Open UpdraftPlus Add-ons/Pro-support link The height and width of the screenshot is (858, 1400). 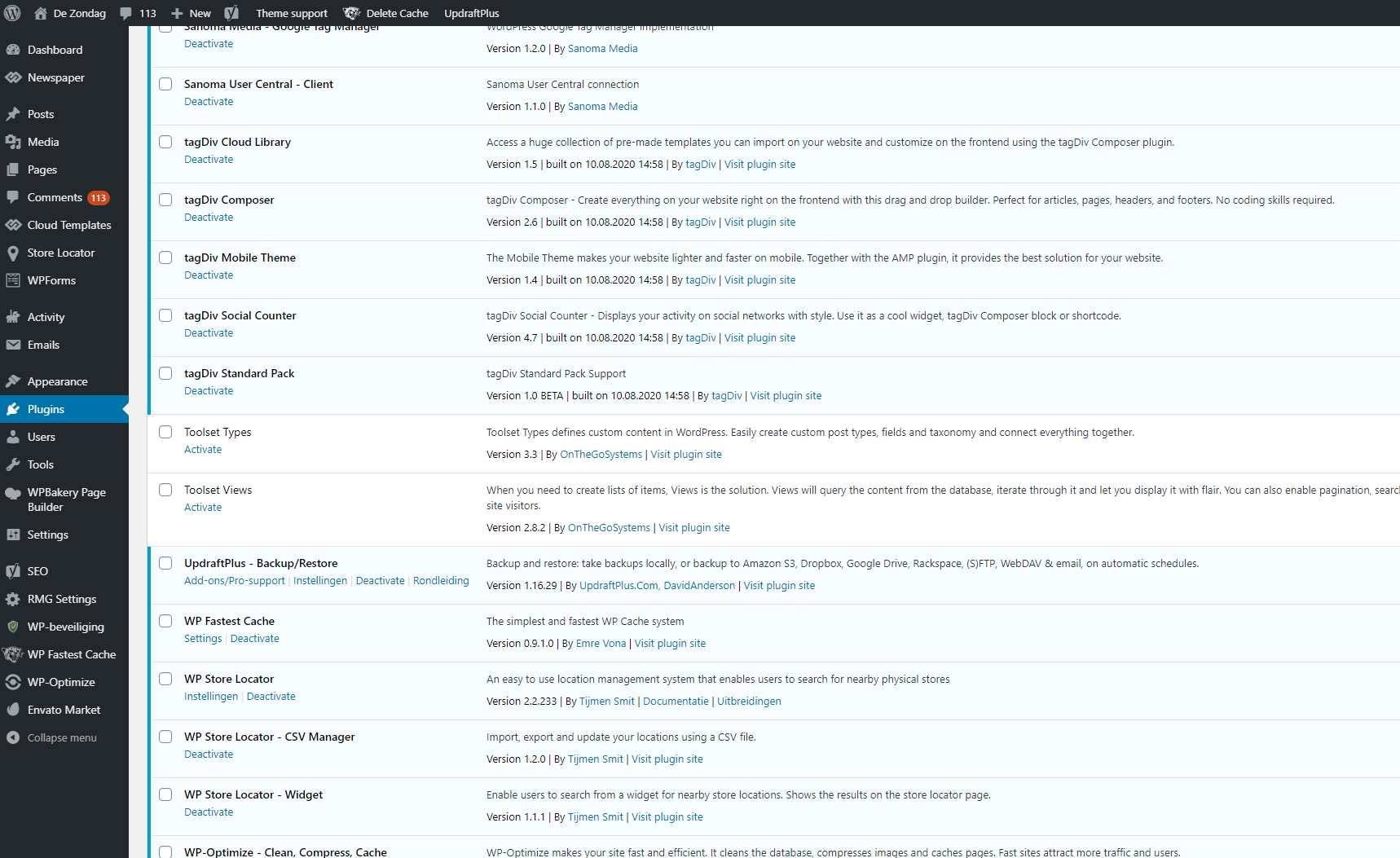click(235, 581)
